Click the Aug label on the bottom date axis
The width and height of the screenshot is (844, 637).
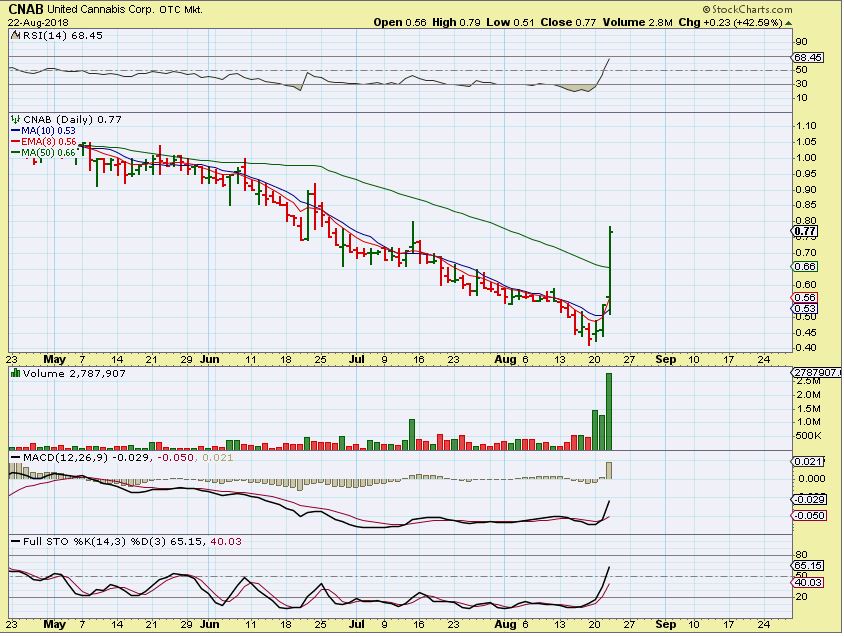[x=505, y=625]
